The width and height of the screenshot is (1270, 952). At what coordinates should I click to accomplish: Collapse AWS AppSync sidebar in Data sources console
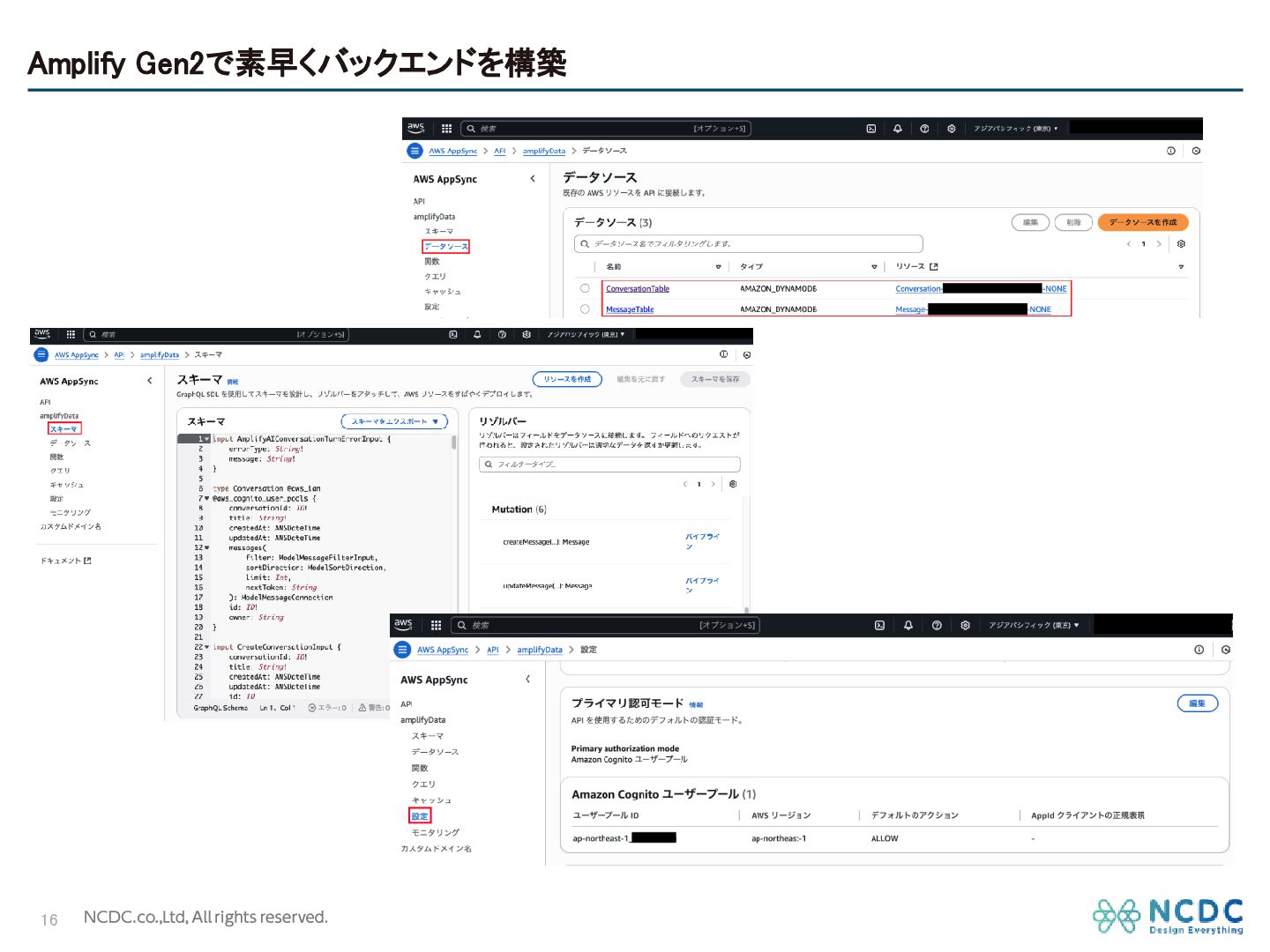click(x=533, y=179)
